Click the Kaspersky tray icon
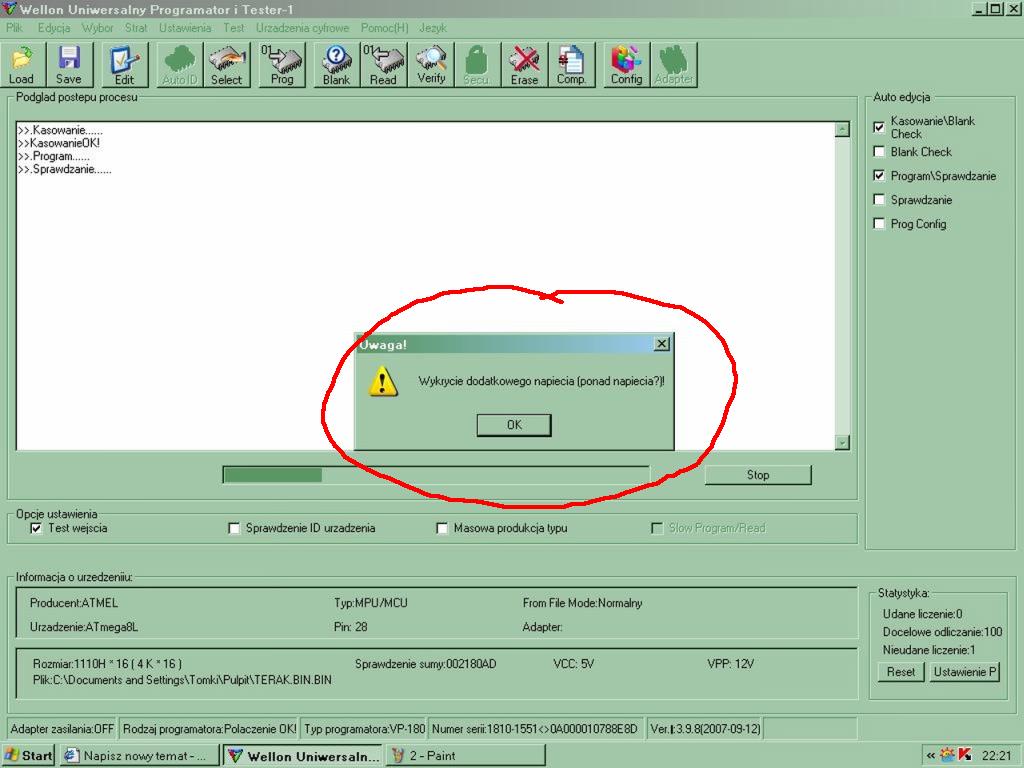This screenshot has width=1024, height=768. click(965, 756)
